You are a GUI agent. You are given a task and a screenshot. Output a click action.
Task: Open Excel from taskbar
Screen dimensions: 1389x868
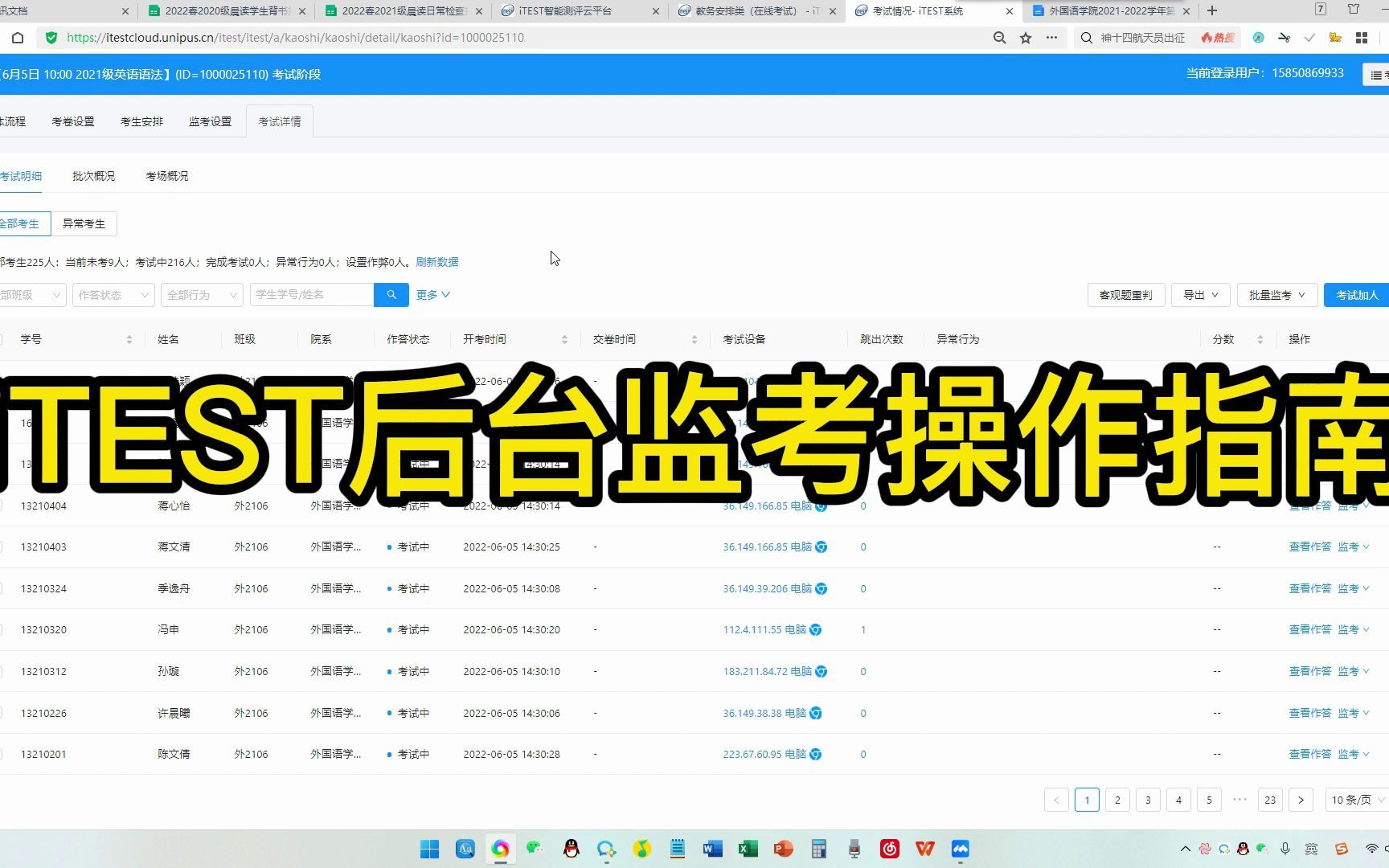coord(748,849)
